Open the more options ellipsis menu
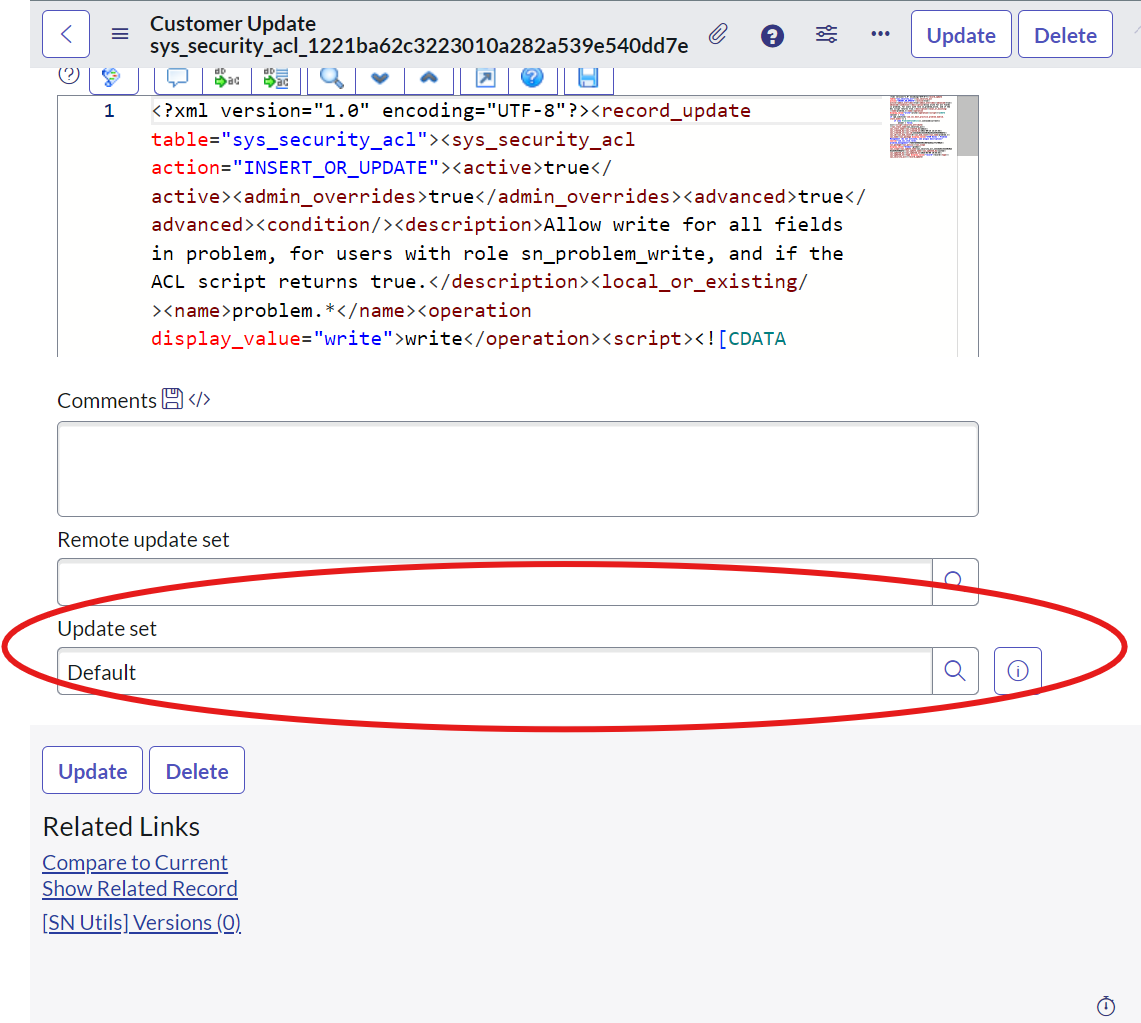The width and height of the screenshot is (1141, 1023). (x=880, y=34)
